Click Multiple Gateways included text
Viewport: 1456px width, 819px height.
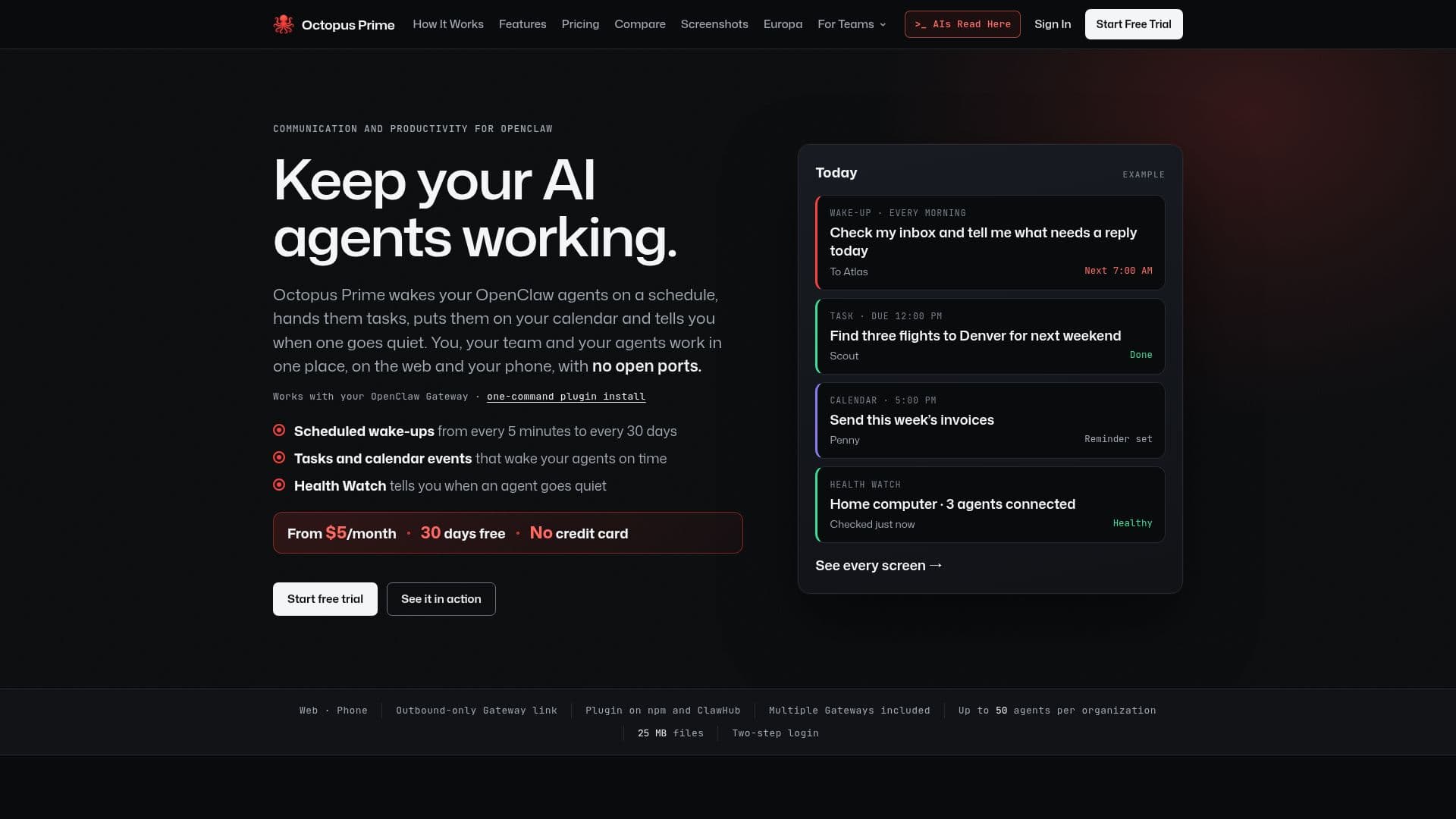[x=849, y=711]
